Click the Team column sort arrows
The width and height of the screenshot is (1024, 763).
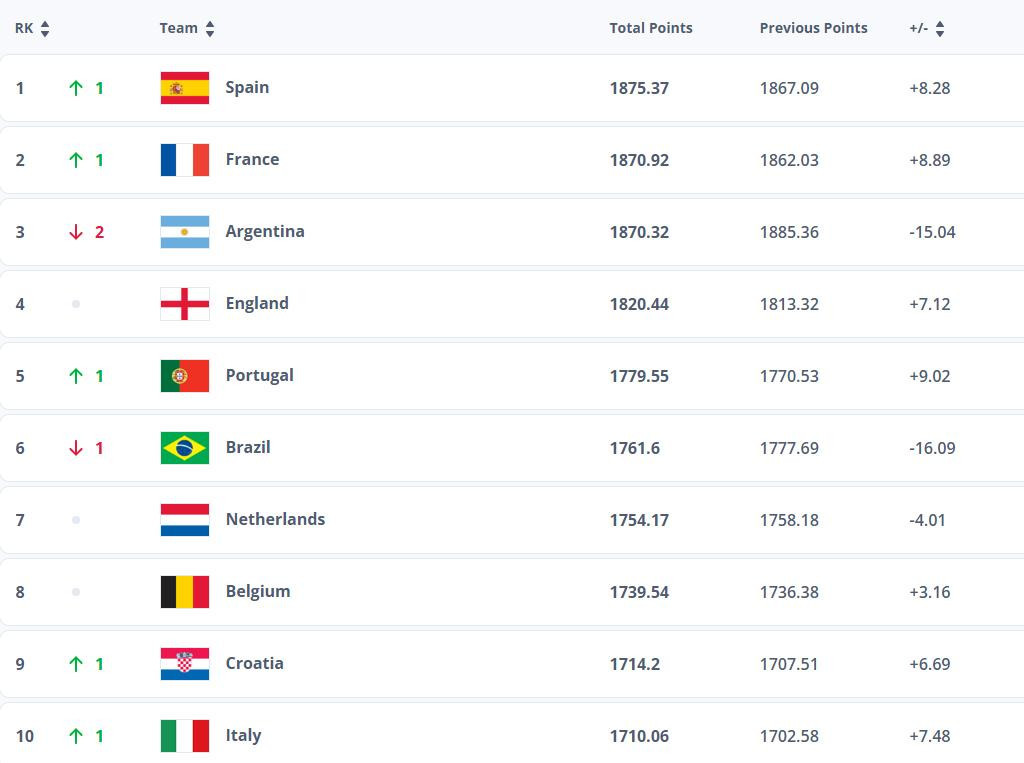210,28
